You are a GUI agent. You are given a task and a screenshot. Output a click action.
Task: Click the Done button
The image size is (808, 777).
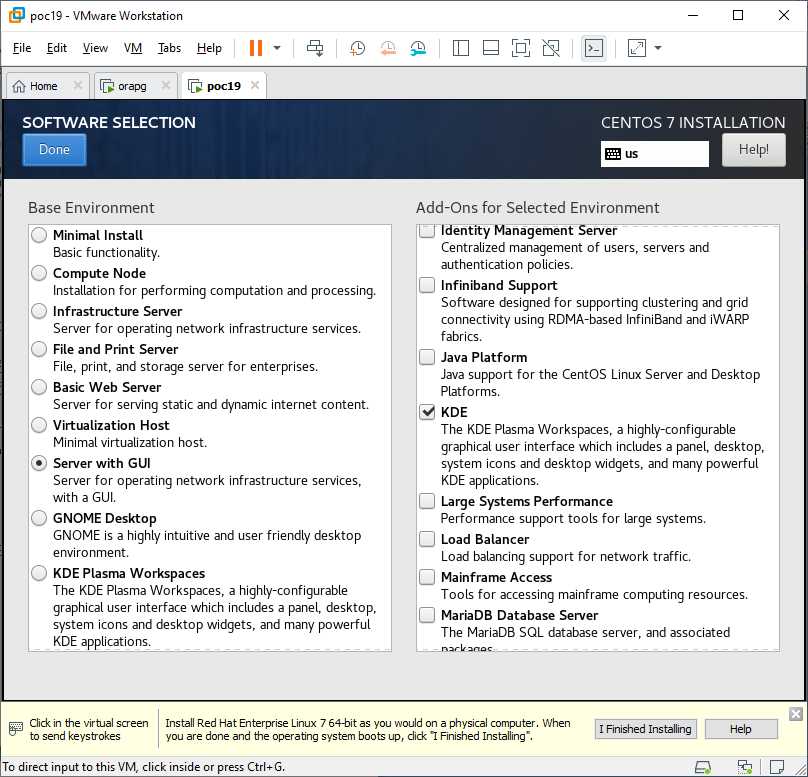click(54, 149)
